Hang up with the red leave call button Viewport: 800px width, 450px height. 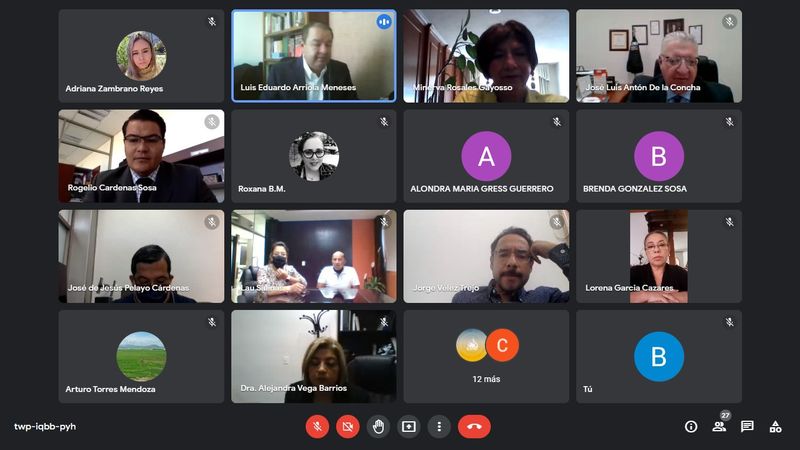(474, 427)
